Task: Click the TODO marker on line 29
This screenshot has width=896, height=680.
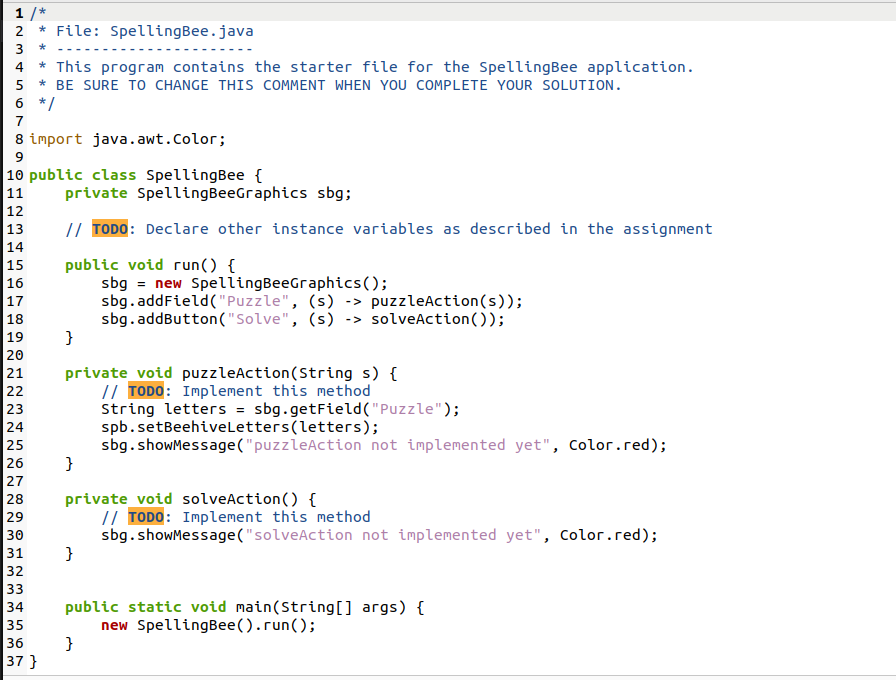Action: tap(146, 516)
